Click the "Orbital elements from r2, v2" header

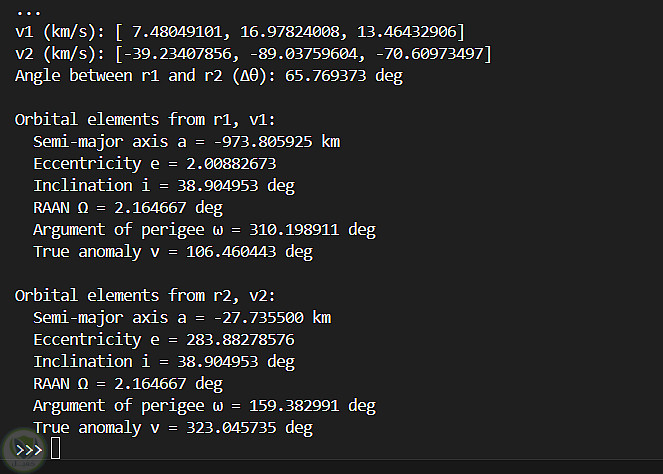[x=143, y=295]
